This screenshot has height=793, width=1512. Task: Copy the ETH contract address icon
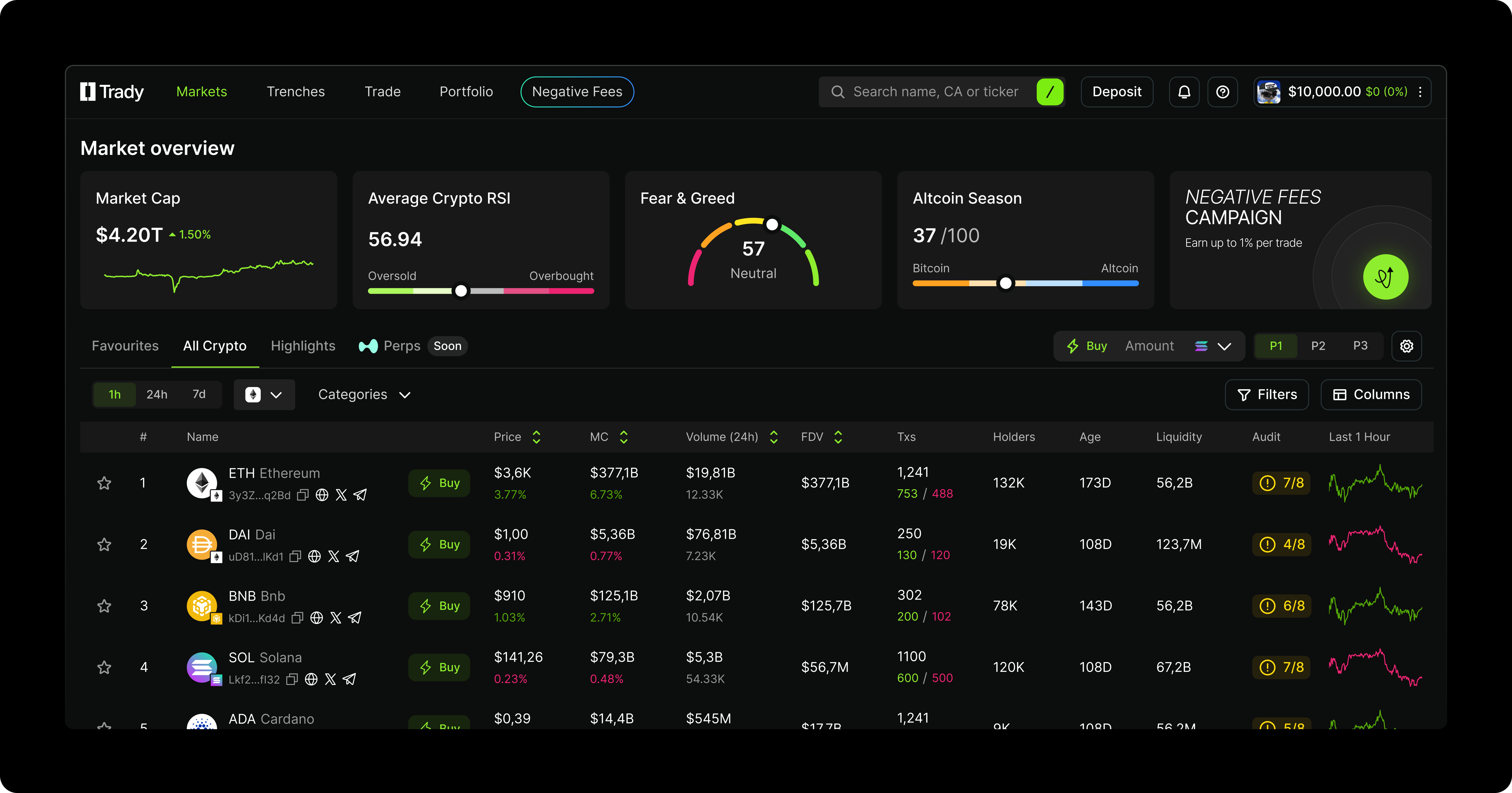[303, 495]
